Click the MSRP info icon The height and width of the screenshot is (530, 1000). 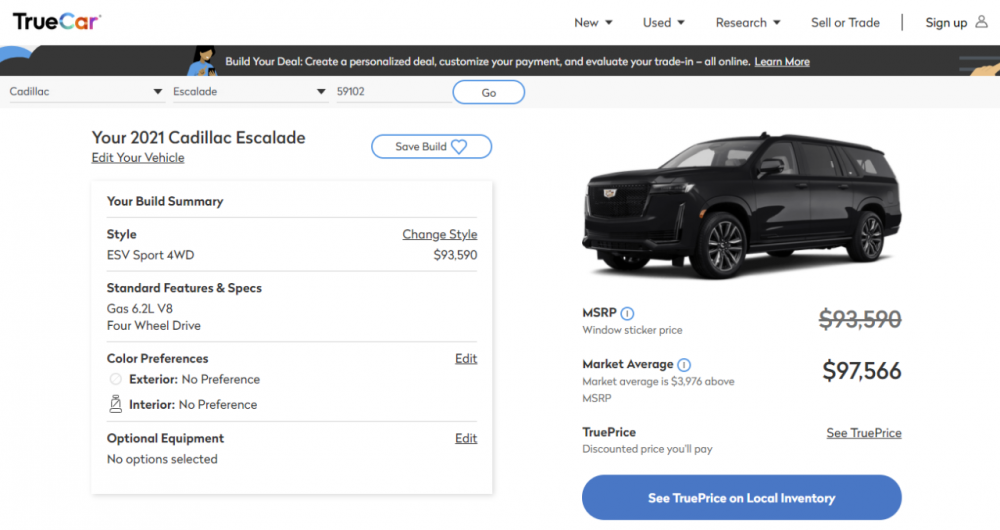[x=627, y=313]
